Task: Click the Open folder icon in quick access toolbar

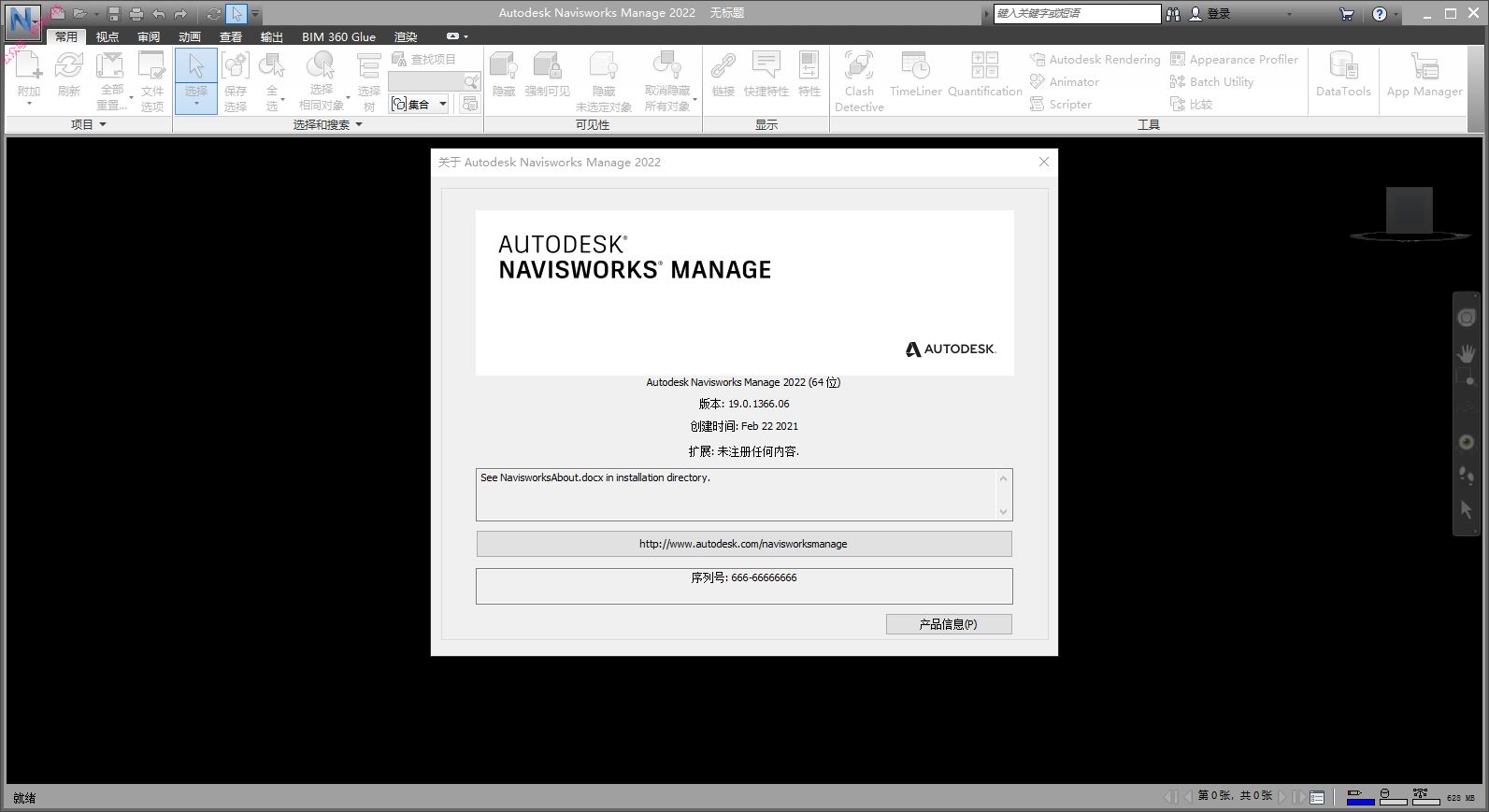Action: point(80,13)
